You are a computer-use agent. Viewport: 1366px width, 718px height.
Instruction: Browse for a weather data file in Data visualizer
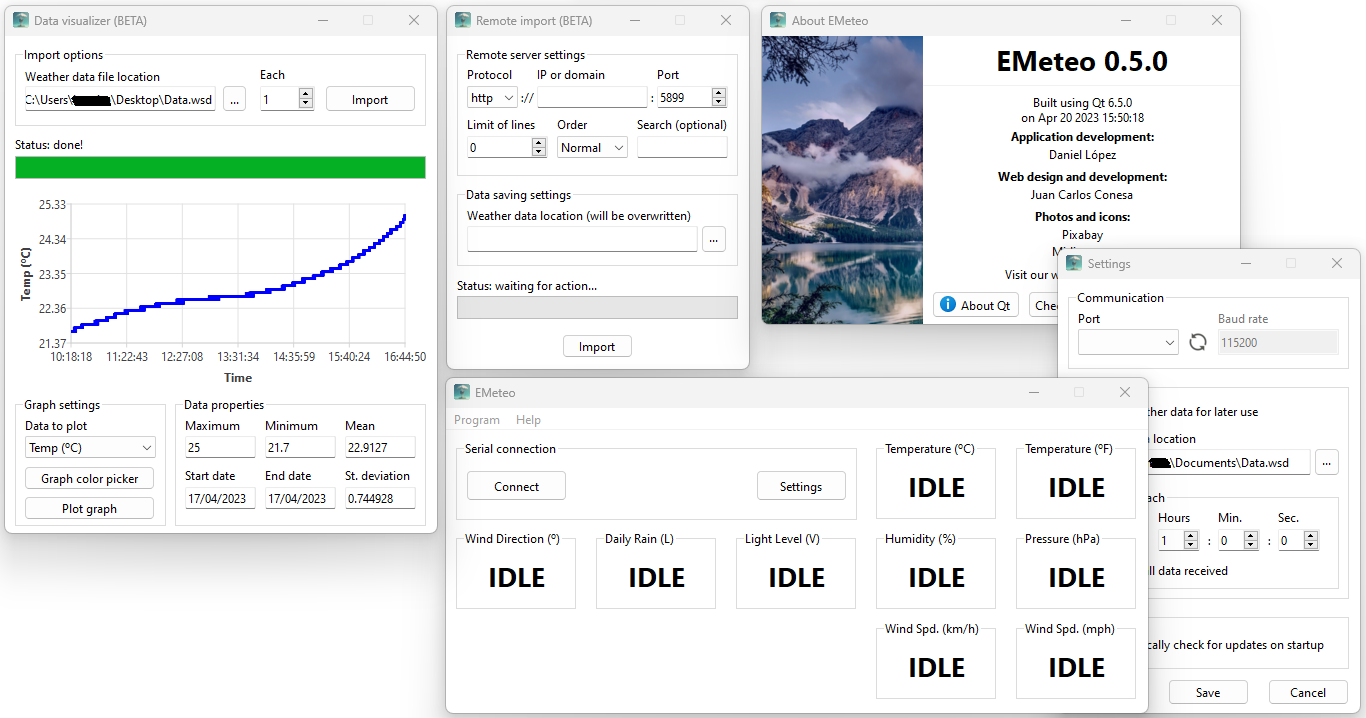(x=234, y=98)
